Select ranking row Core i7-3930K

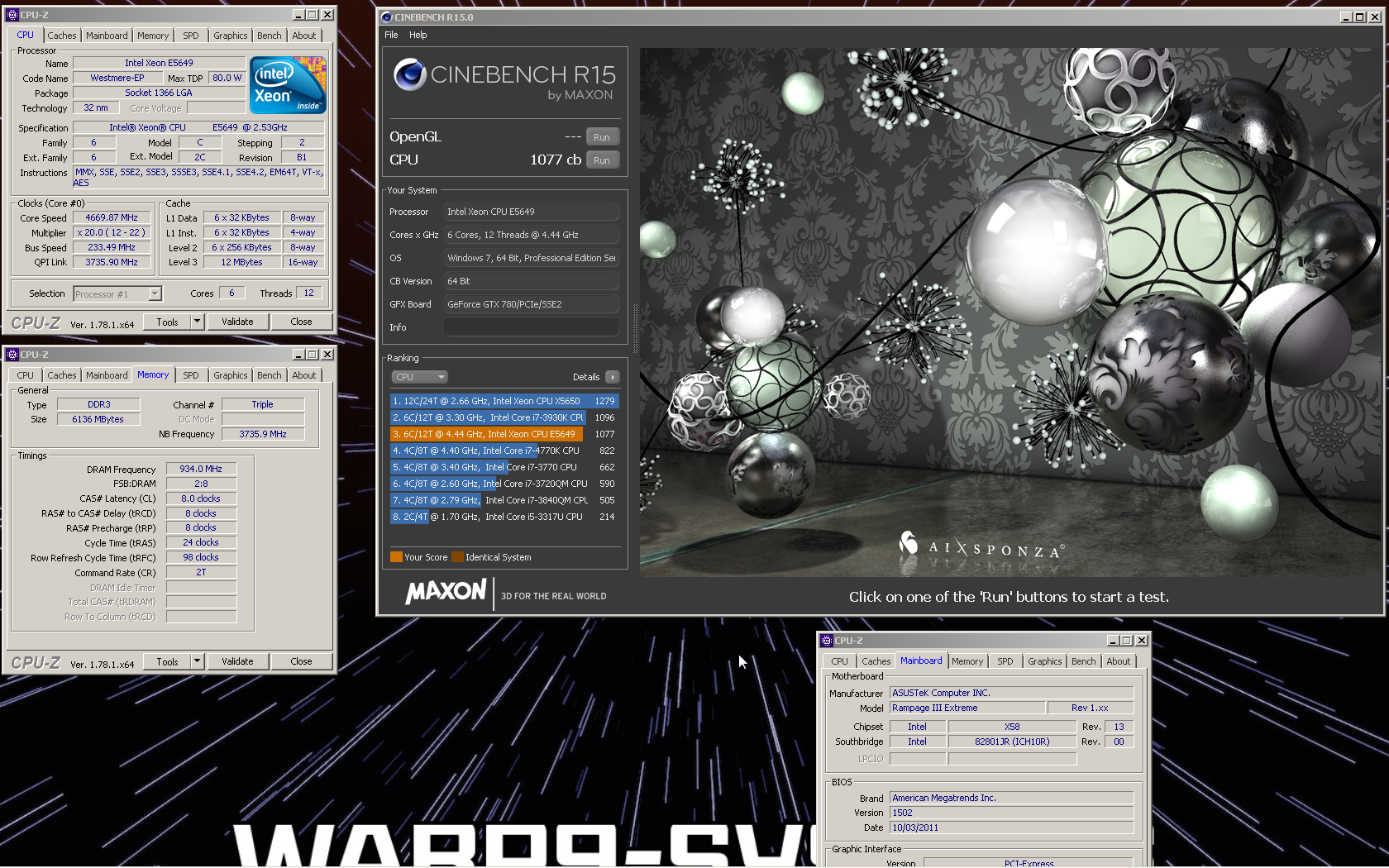point(504,417)
